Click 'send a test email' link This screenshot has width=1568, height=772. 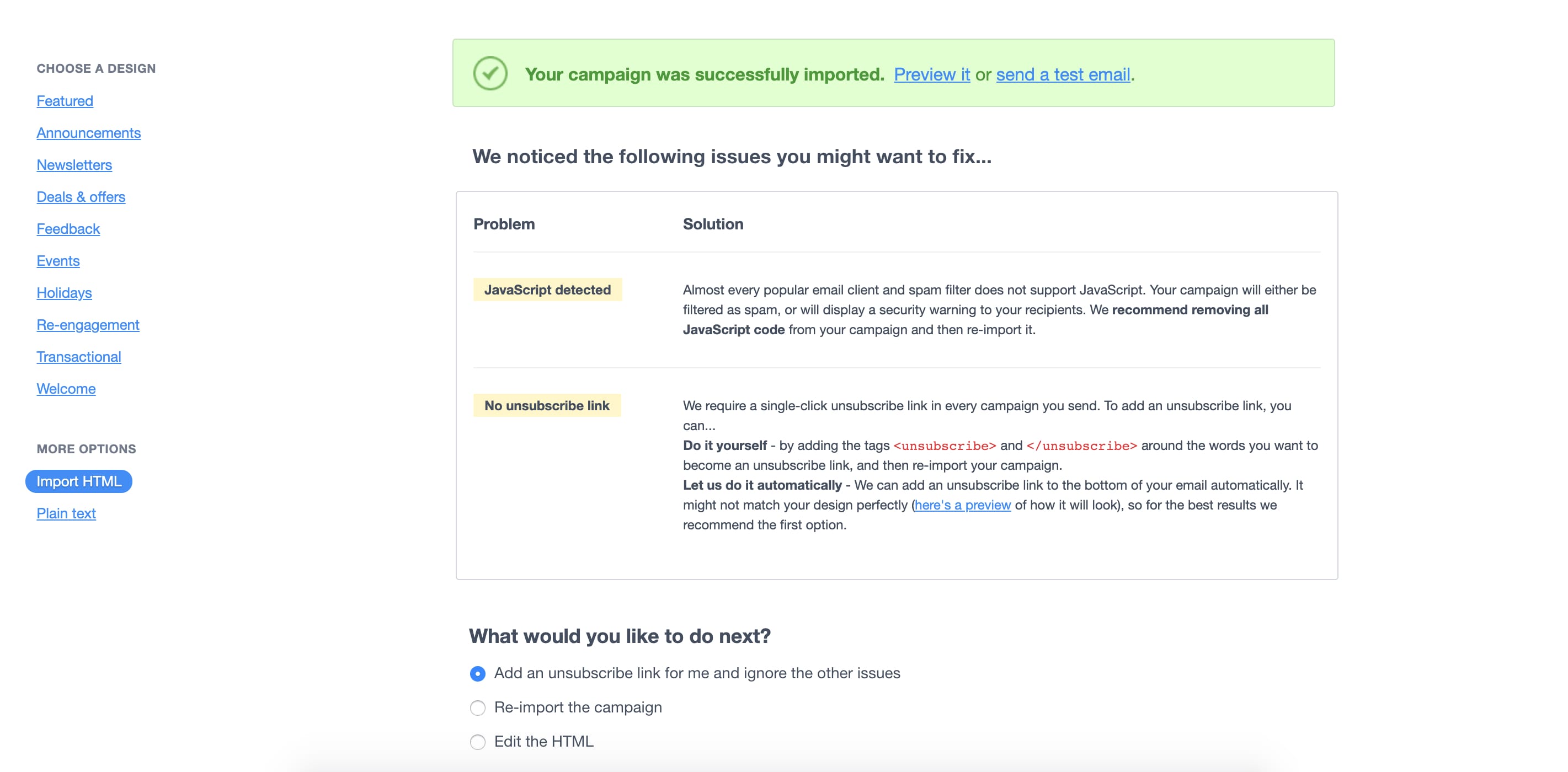pyautogui.click(x=1063, y=74)
